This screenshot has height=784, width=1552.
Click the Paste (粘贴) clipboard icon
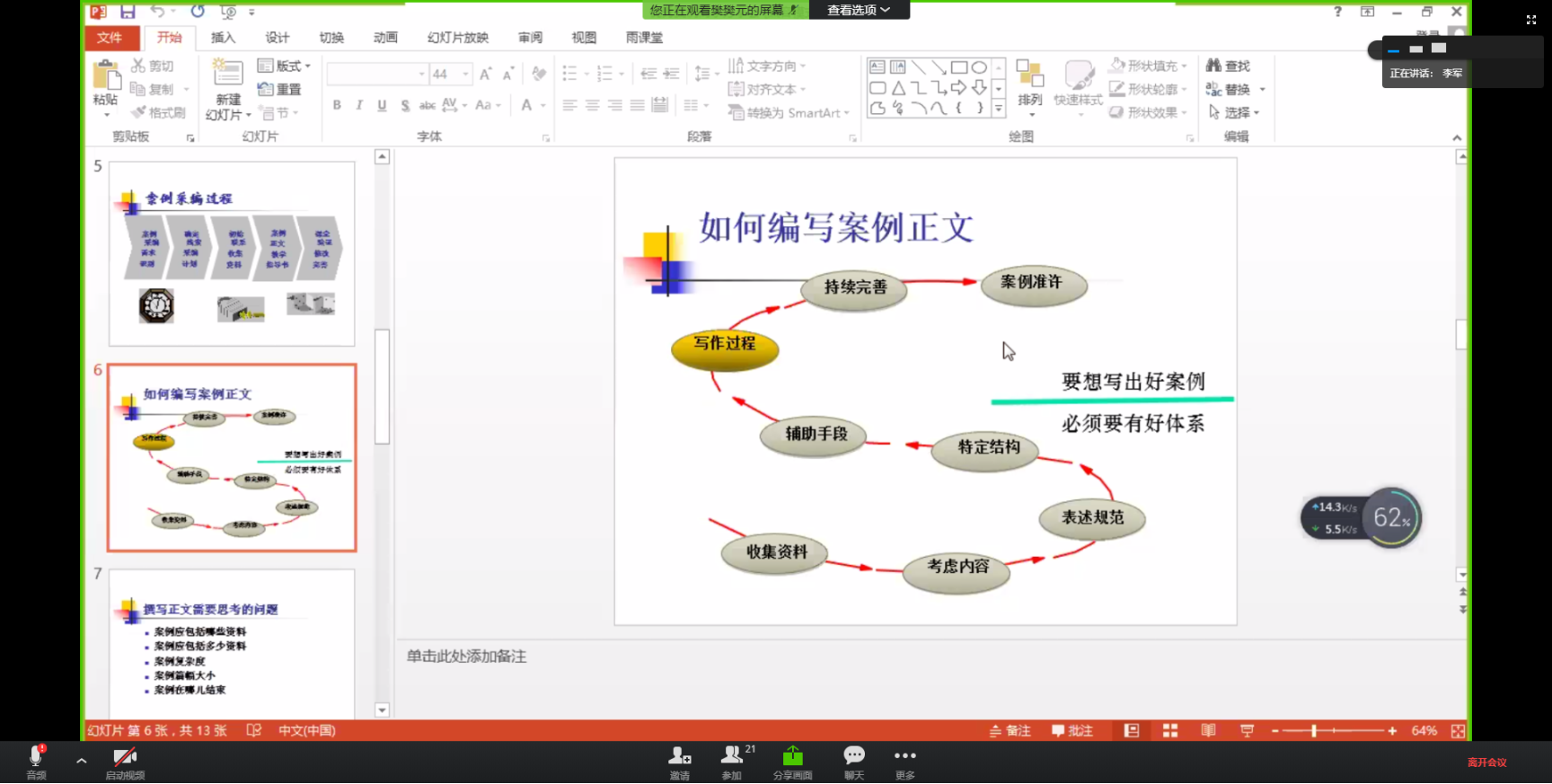coord(106,76)
